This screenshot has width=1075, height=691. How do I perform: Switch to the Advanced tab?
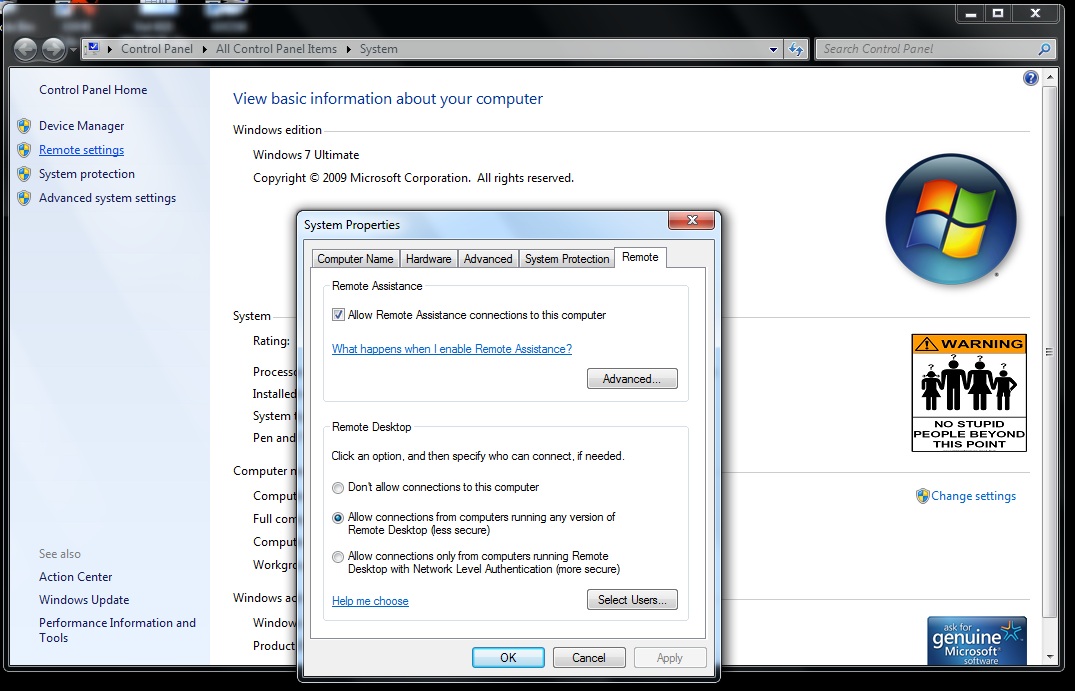click(x=488, y=259)
